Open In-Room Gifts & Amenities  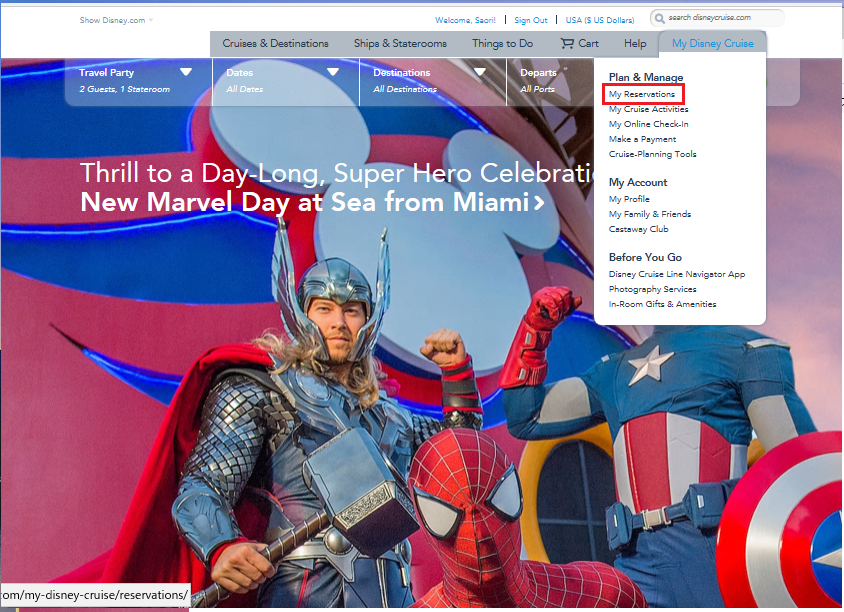662,305
